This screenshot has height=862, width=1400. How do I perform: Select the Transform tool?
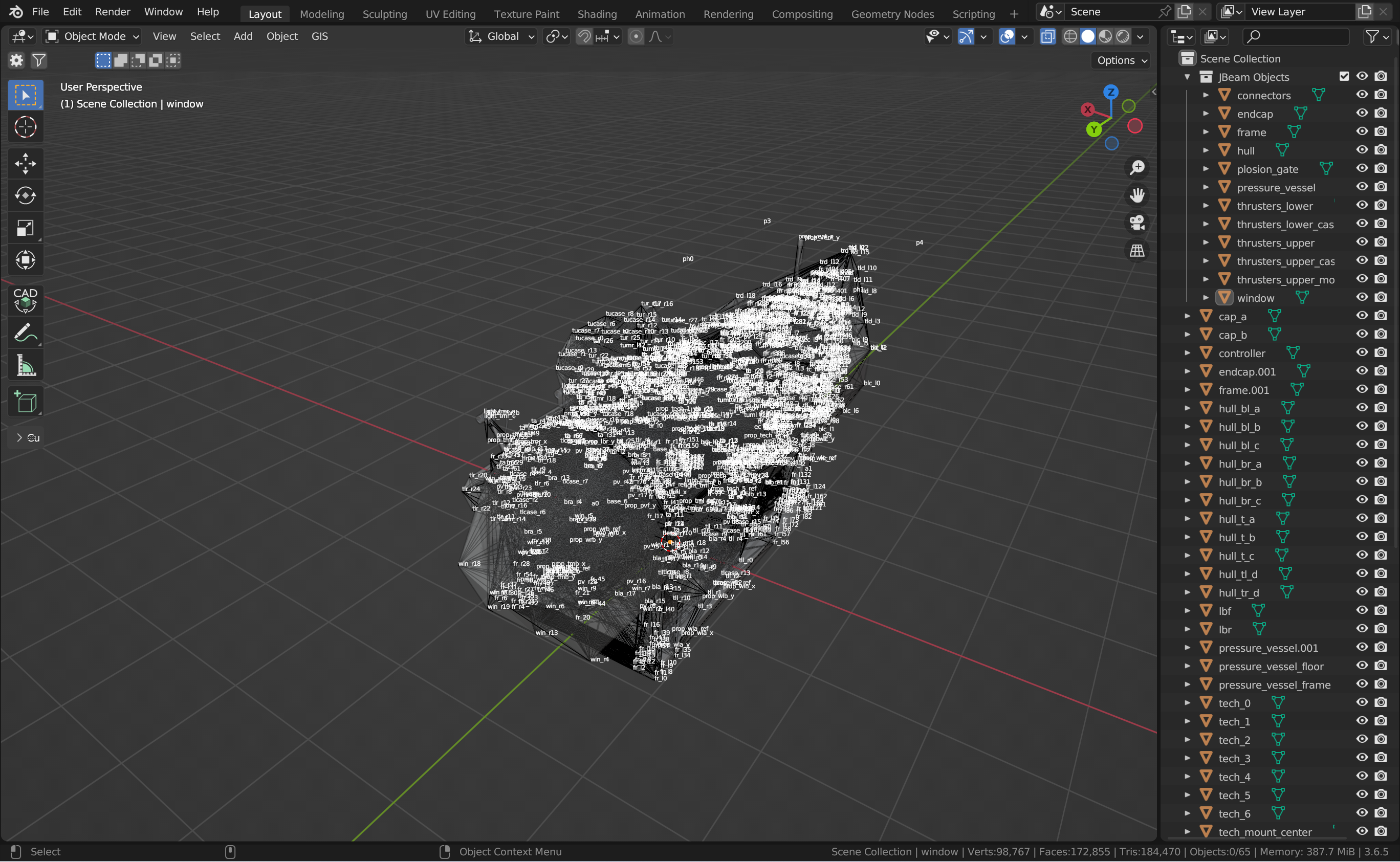[x=25, y=260]
